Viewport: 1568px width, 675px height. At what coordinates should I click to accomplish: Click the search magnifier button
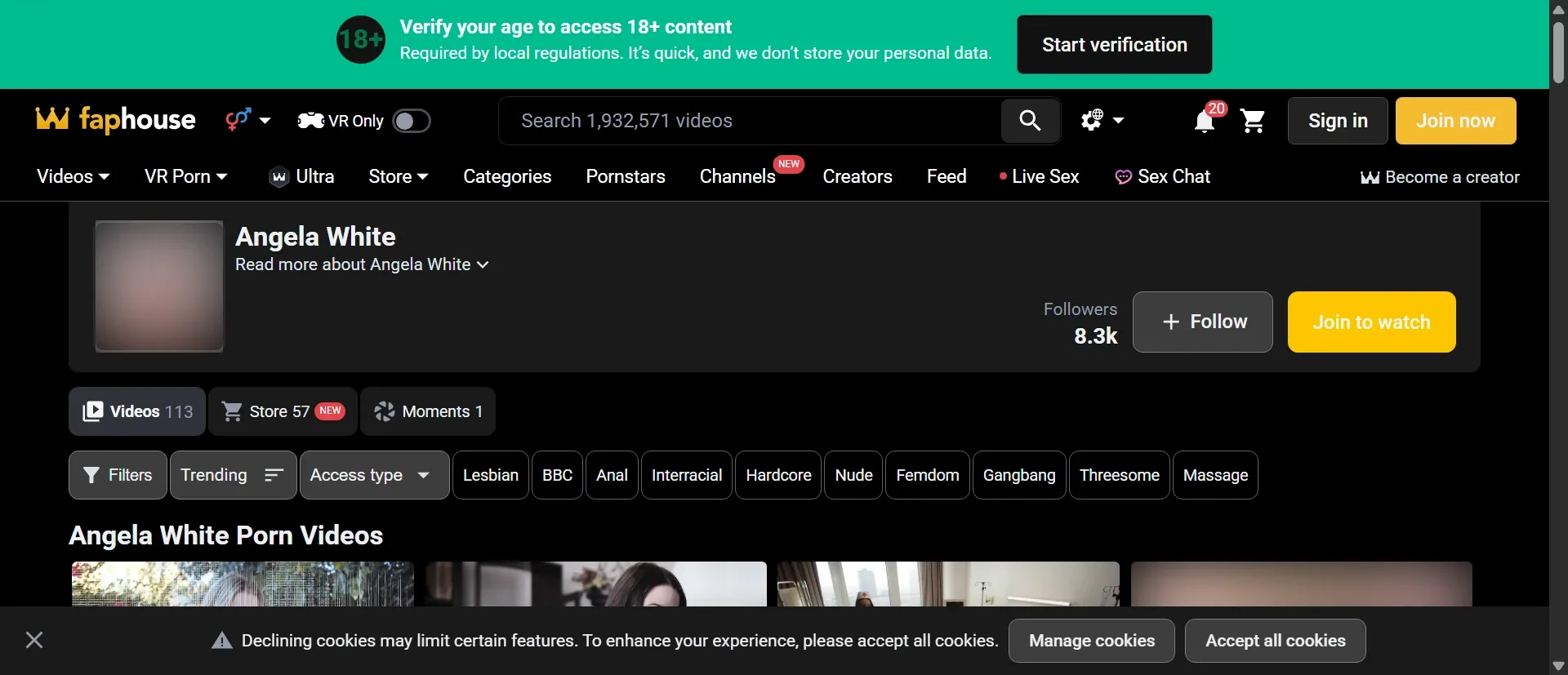(1030, 121)
